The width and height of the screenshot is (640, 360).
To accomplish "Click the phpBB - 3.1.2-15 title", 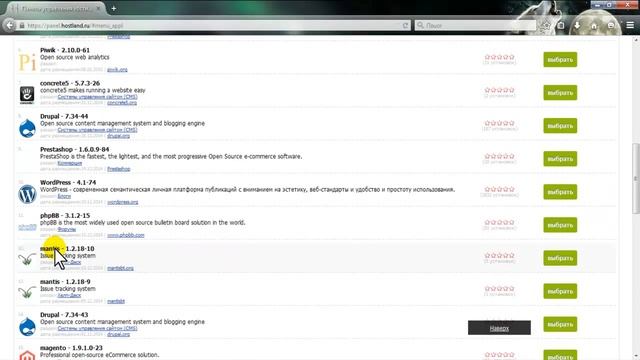I will point(65,216).
